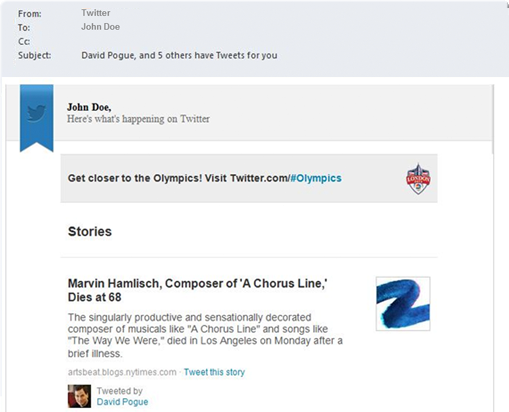Image resolution: width=509 pixels, height=412 pixels.
Task: Open the #Olympics hashtag link
Action: pyautogui.click(x=316, y=178)
